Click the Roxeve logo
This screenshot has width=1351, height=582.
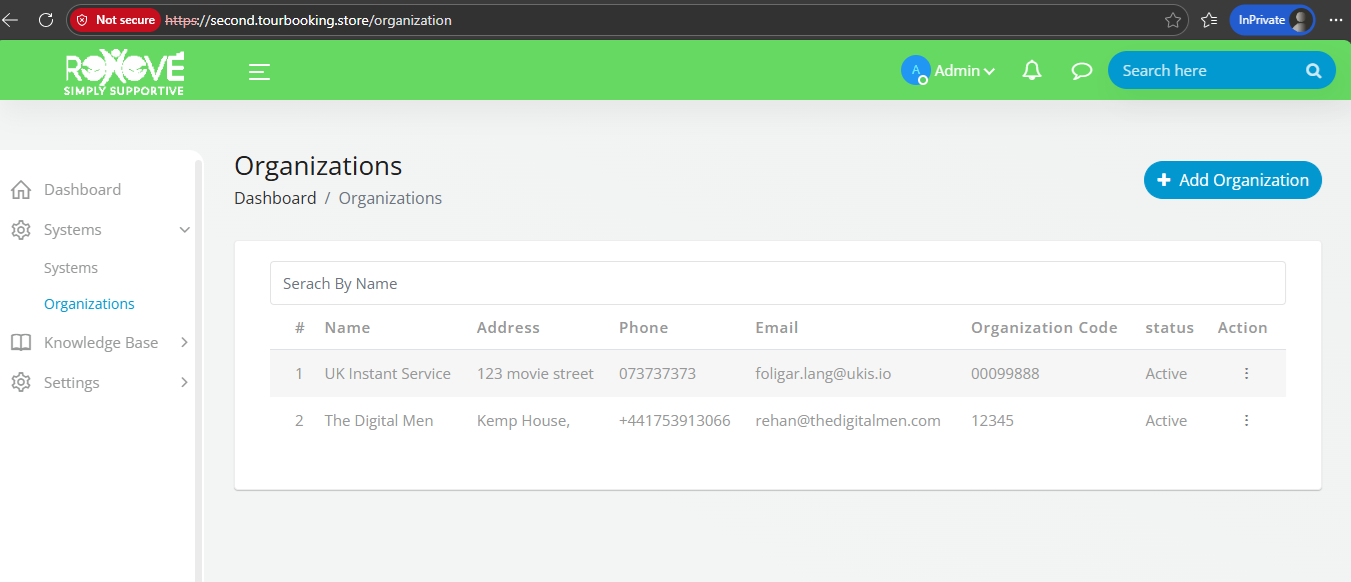124,72
